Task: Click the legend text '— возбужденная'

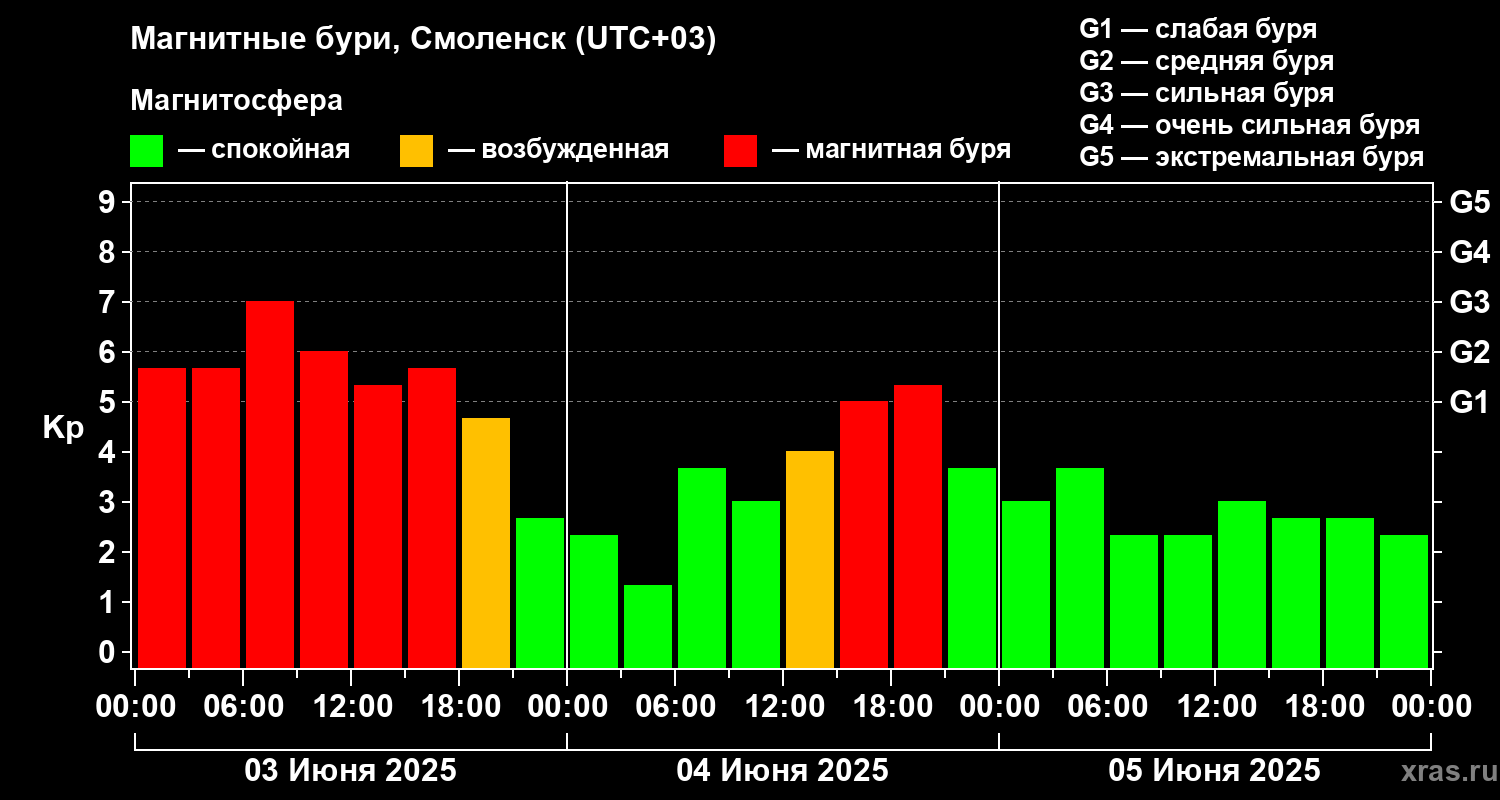Action: pos(558,150)
